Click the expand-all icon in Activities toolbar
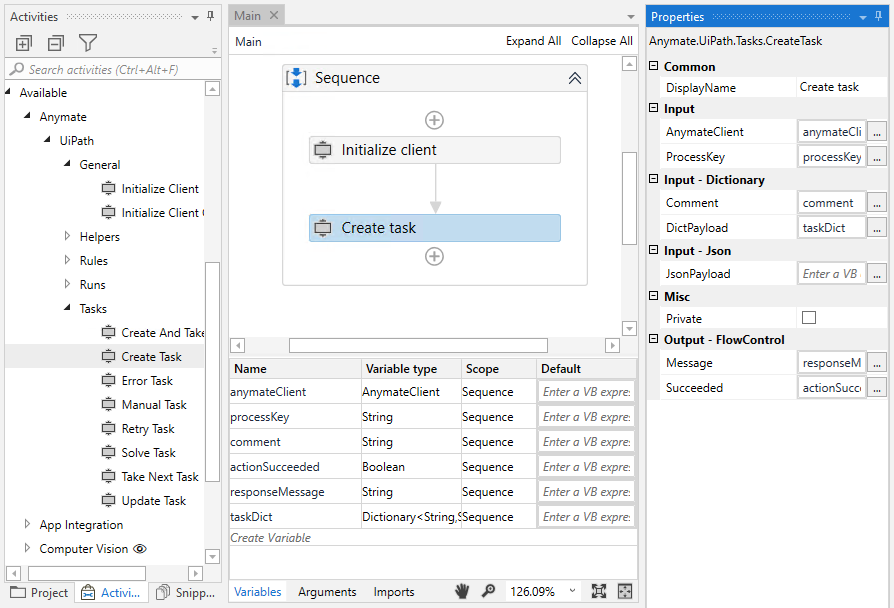The width and height of the screenshot is (894, 608). 23,43
